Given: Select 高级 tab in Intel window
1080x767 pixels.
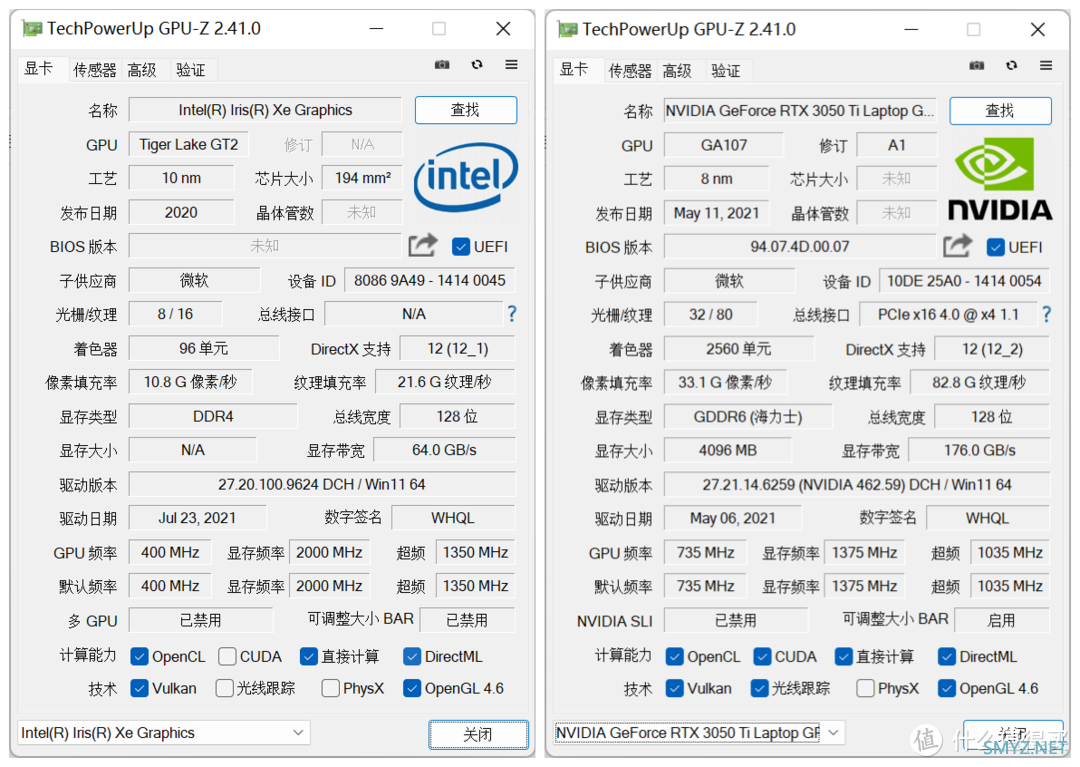Looking at the screenshot, I should coord(142,70).
